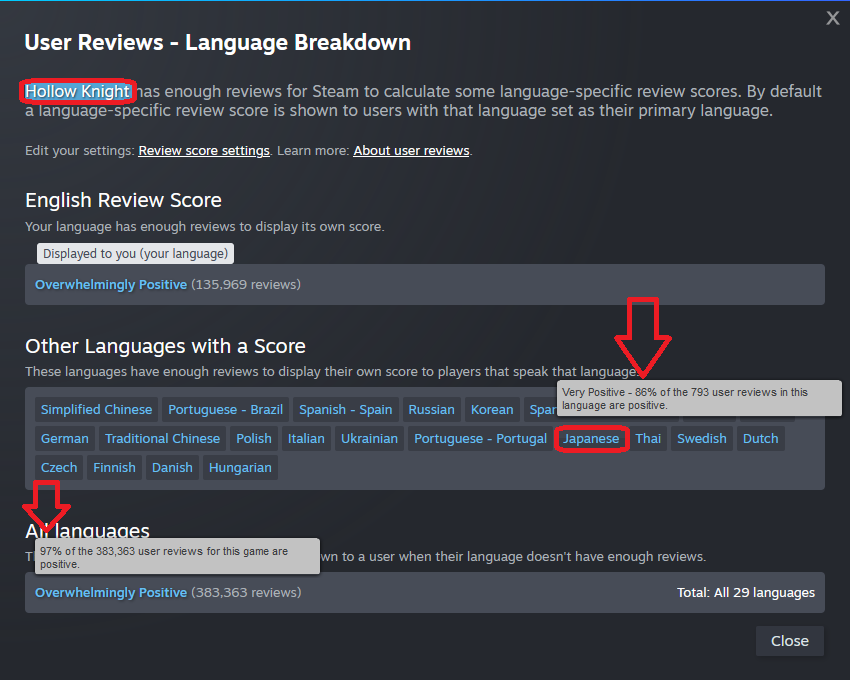
Task: Select the Portuguese - Portugal language tag
Action: click(481, 439)
